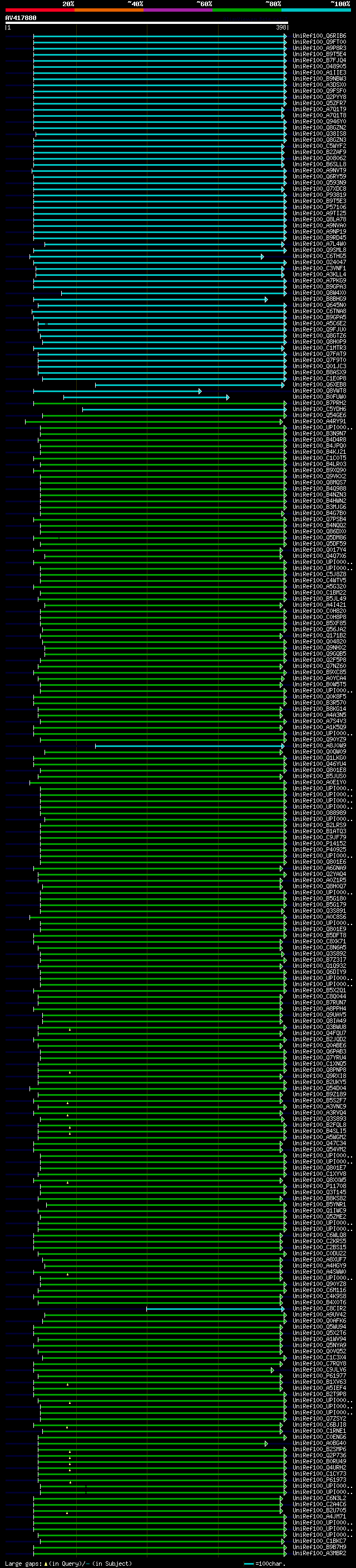This screenshot has height=1568, width=356.
Task: Click the orange ~40% identity legend segment
Action: click(109, 10)
